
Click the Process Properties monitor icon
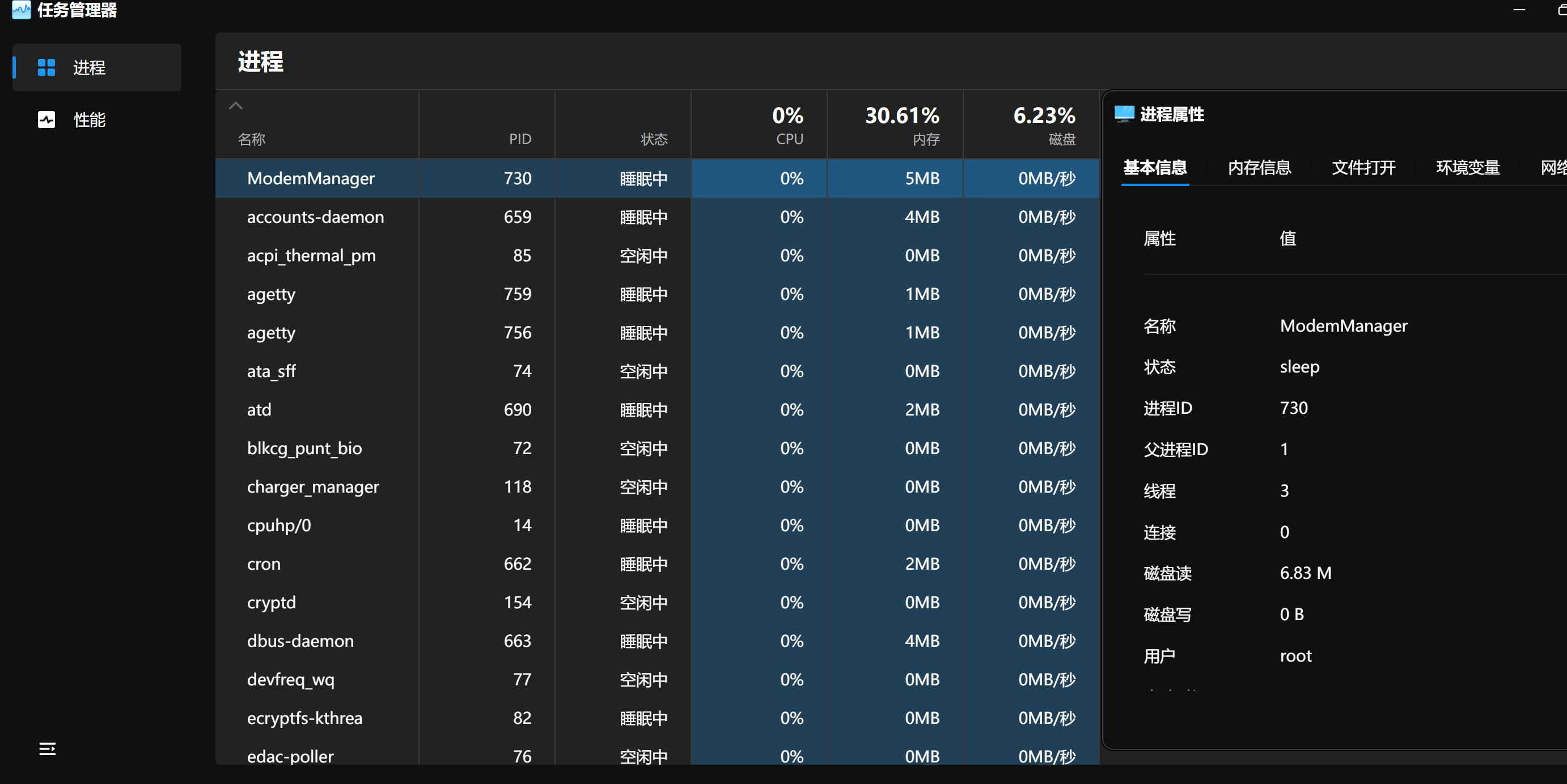pyautogui.click(x=1124, y=114)
